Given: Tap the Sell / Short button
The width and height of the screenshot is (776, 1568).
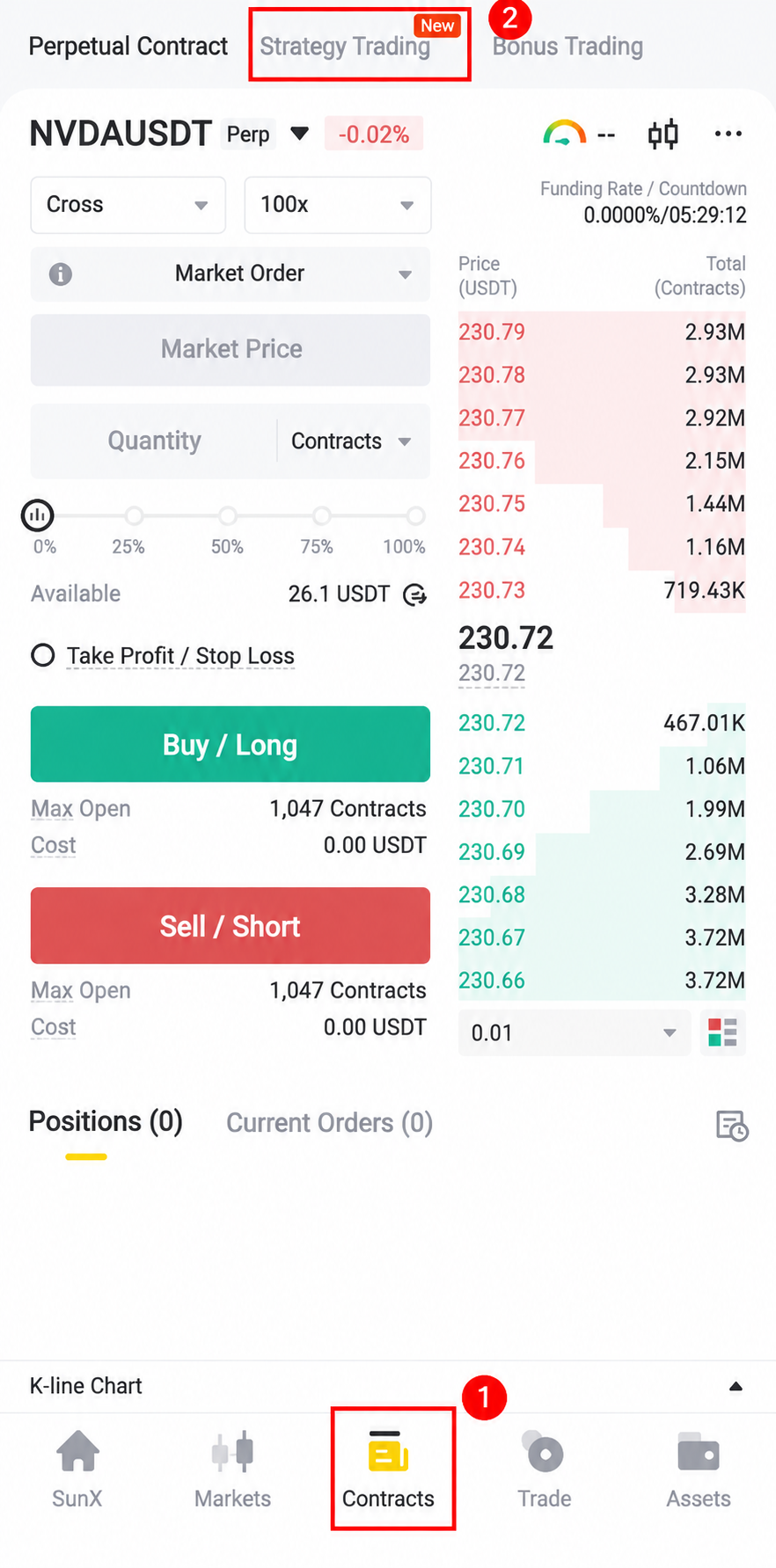Looking at the screenshot, I should pos(231,925).
